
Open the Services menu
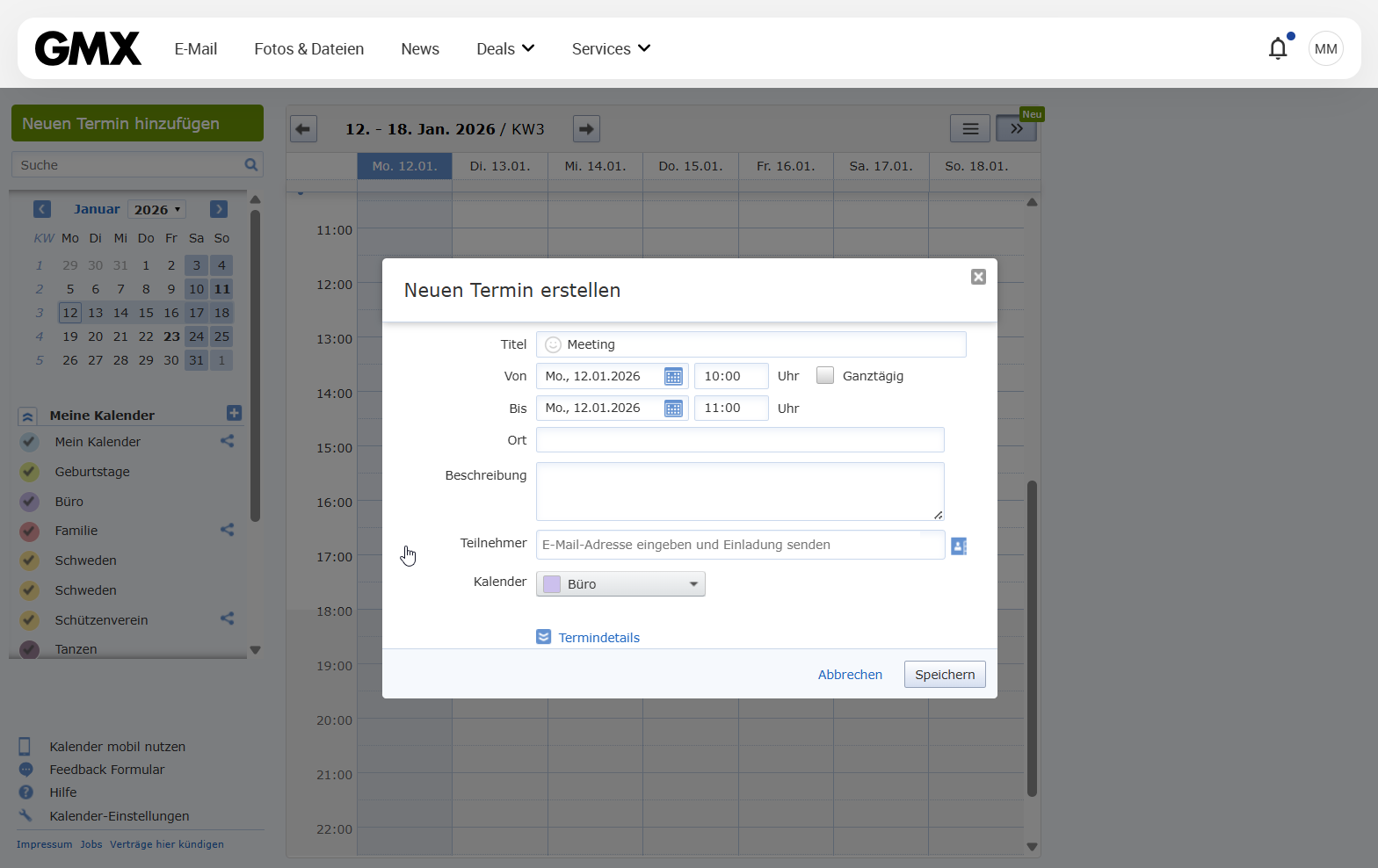(611, 49)
